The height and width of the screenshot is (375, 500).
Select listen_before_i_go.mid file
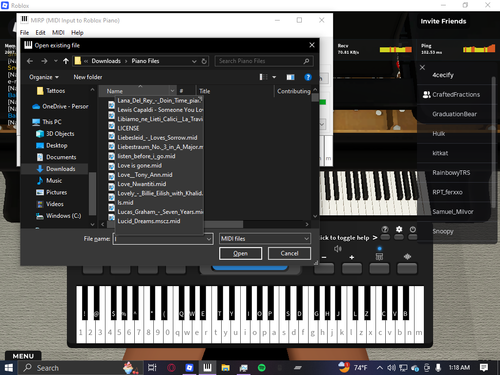pyautogui.click(x=146, y=156)
